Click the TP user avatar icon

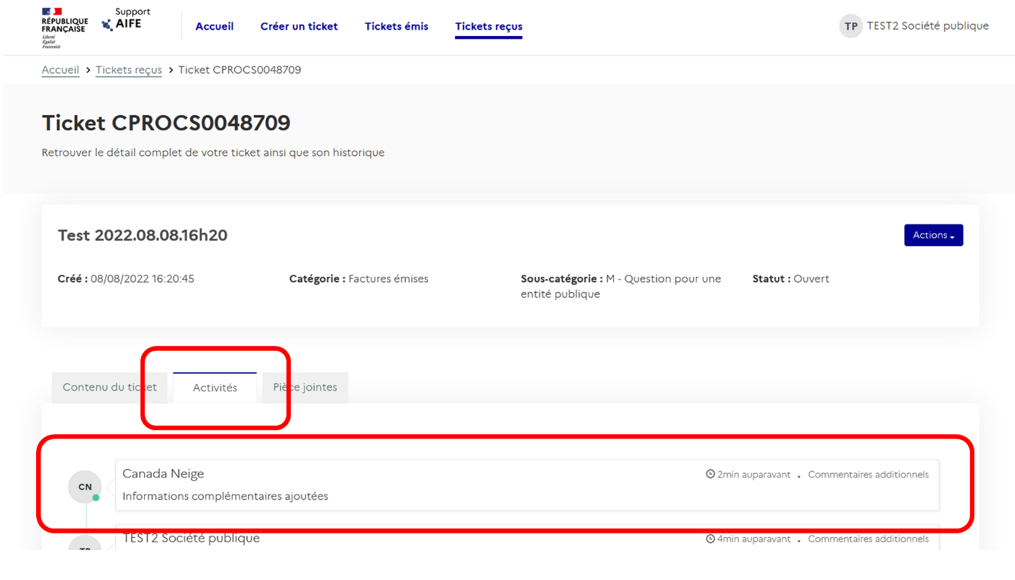click(850, 27)
